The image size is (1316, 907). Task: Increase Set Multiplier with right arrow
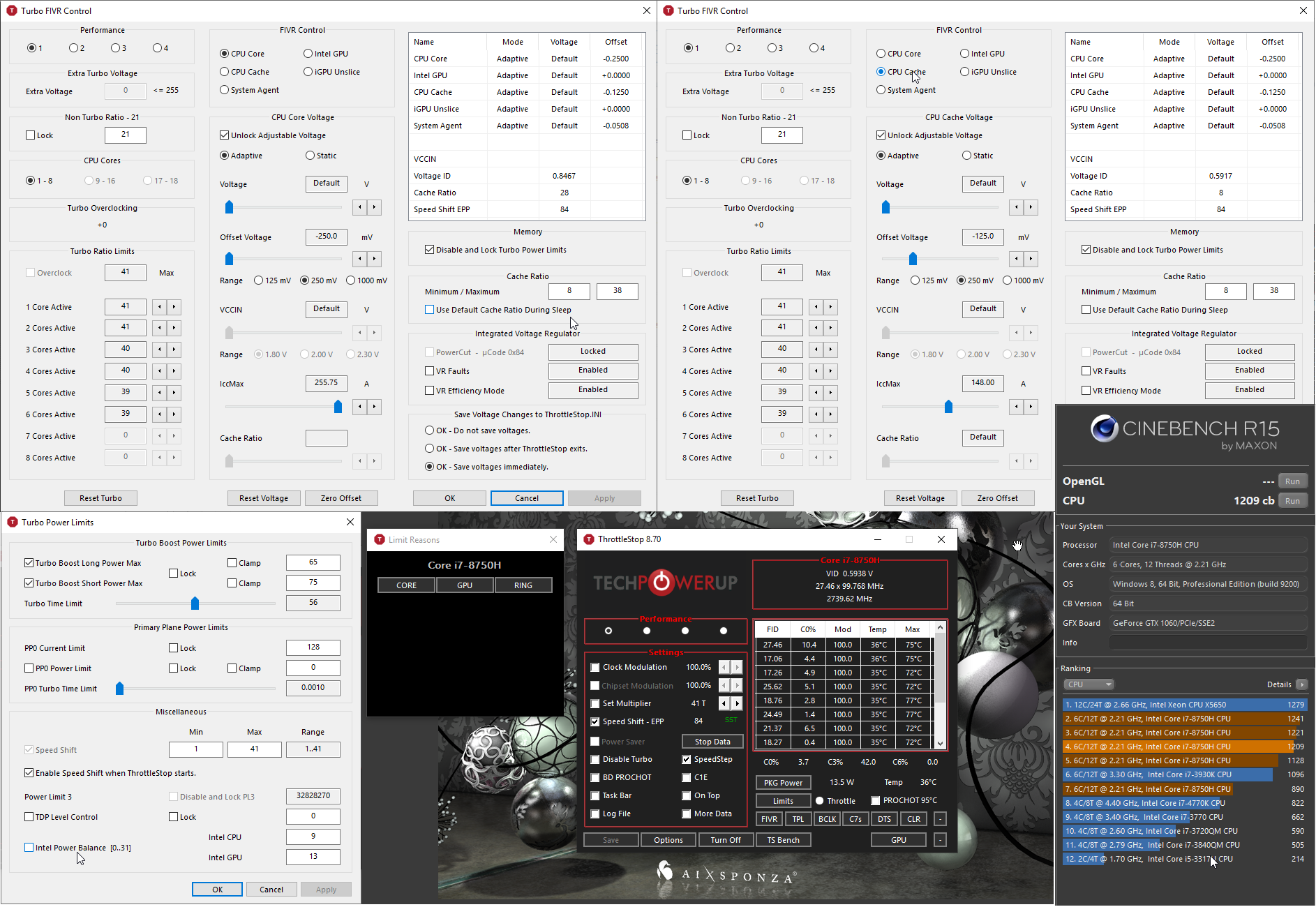pyautogui.click(x=737, y=703)
